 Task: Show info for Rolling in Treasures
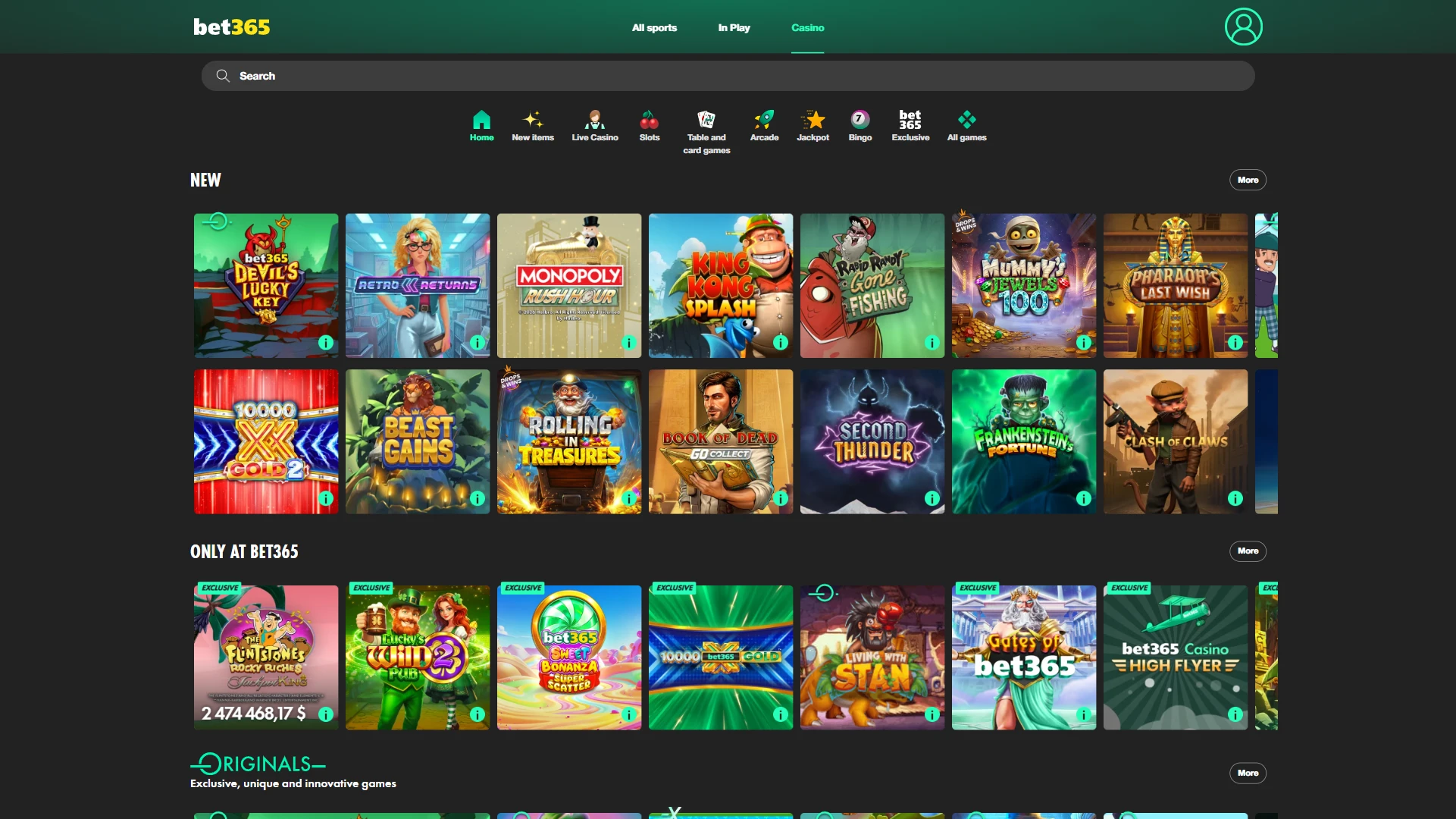pos(629,499)
